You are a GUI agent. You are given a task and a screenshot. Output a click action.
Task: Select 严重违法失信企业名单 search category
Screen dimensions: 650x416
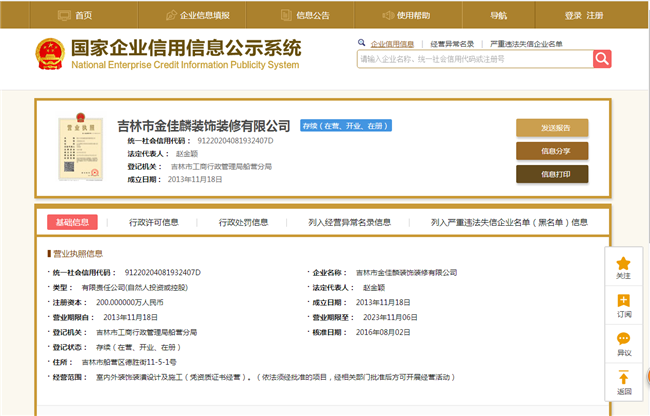point(526,44)
